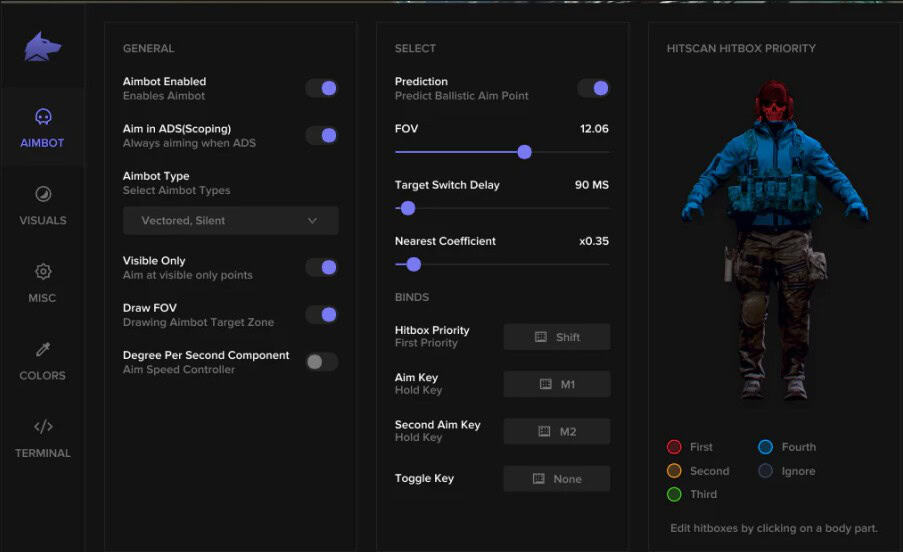The height and width of the screenshot is (552, 903).
Task: Click the keyboard icon in the Shift bind
Action: [x=540, y=337]
